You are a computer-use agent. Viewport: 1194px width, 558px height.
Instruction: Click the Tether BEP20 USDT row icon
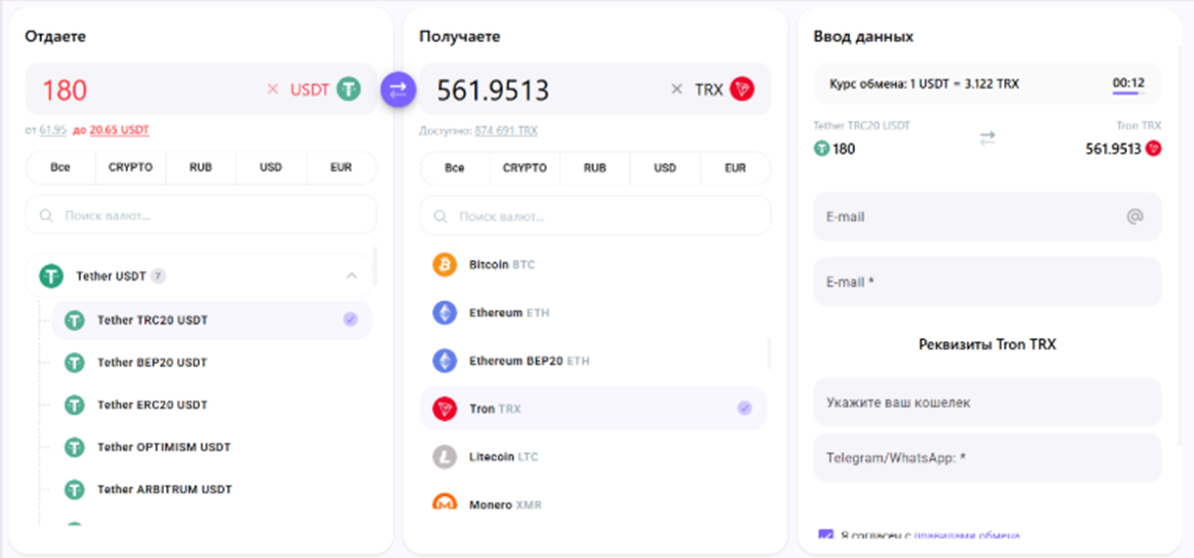coord(74,363)
